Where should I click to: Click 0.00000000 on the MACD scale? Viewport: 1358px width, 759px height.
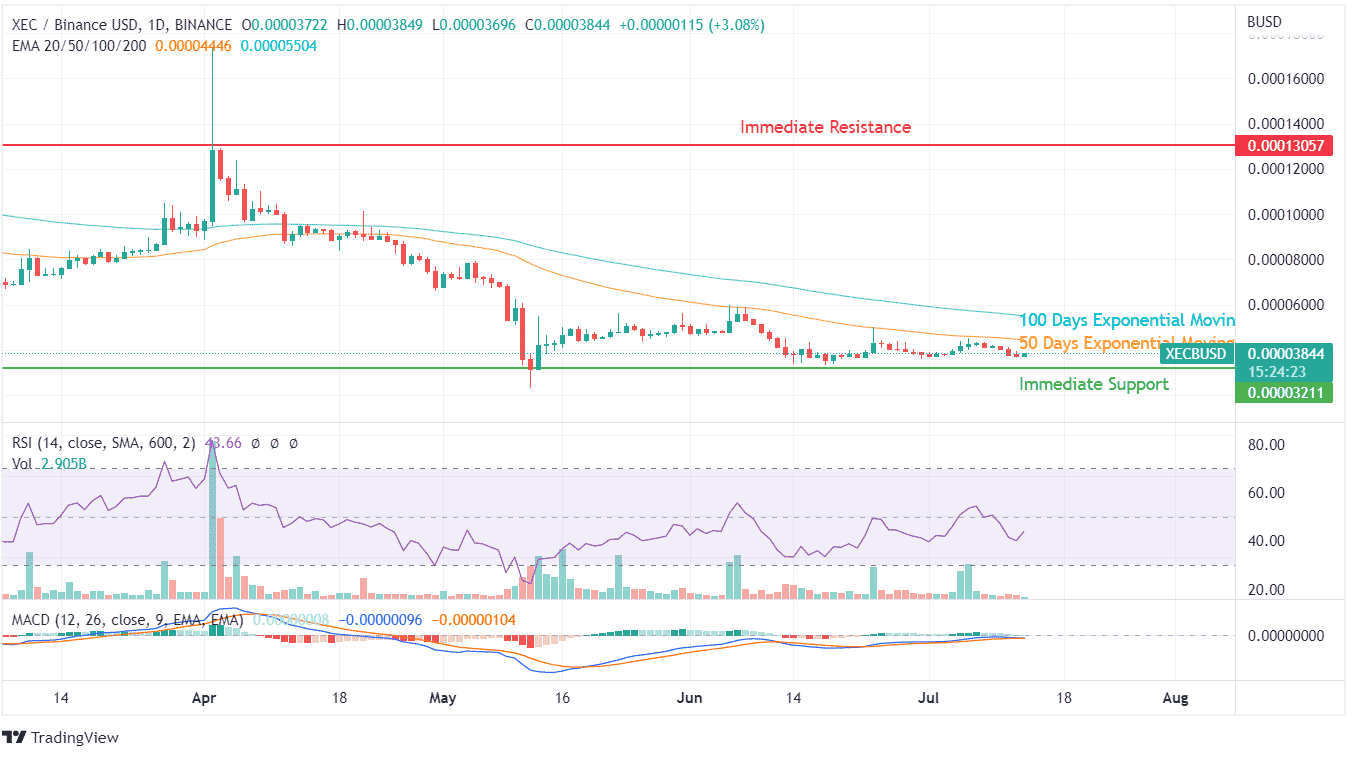(1285, 636)
